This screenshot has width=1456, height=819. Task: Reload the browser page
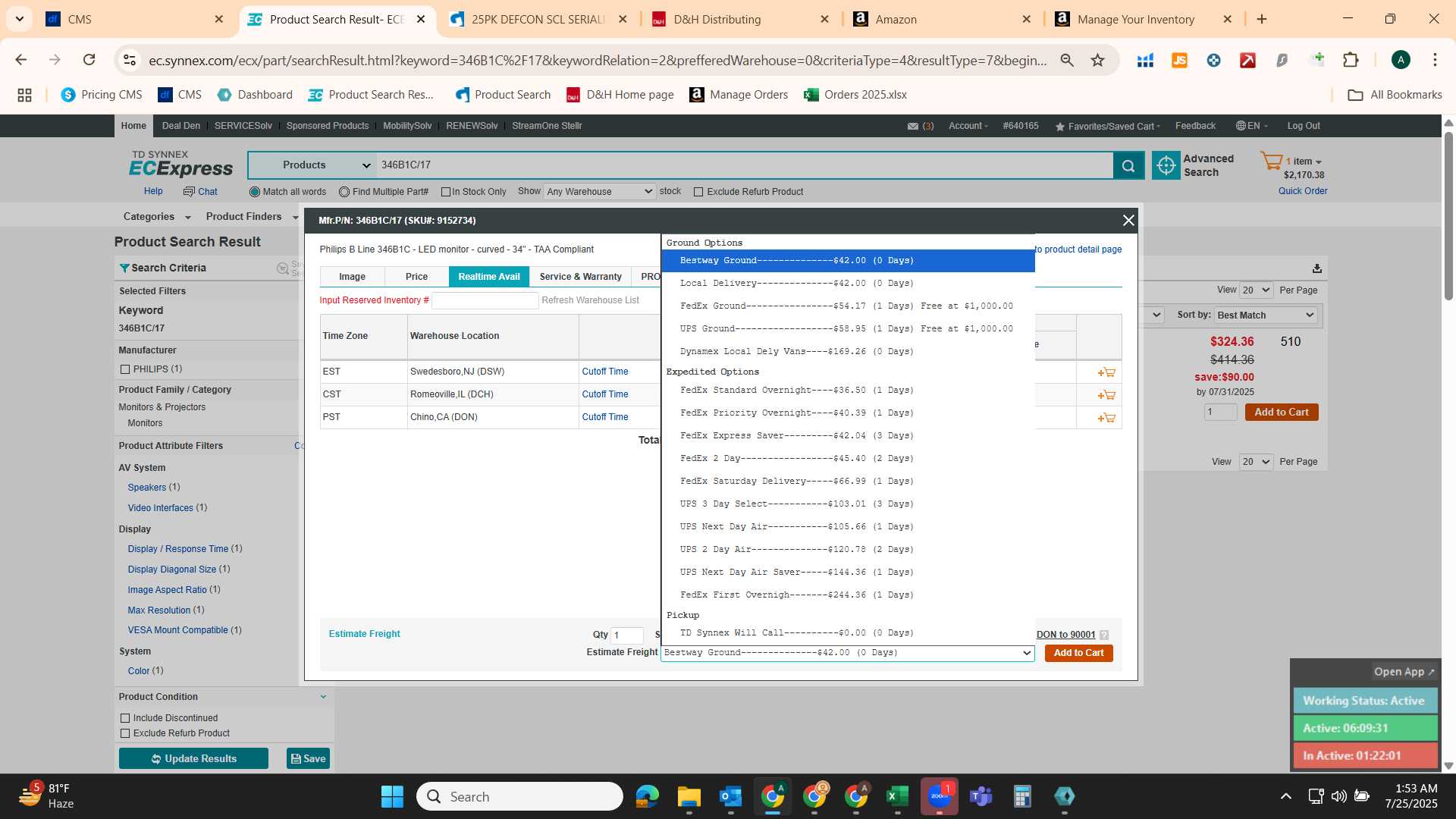[89, 60]
